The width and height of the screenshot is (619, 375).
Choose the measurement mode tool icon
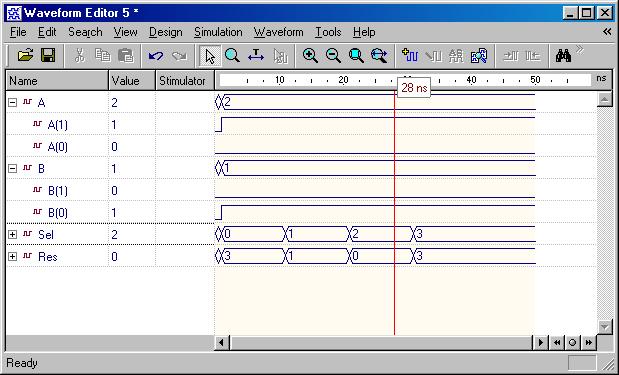(x=256, y=56)
